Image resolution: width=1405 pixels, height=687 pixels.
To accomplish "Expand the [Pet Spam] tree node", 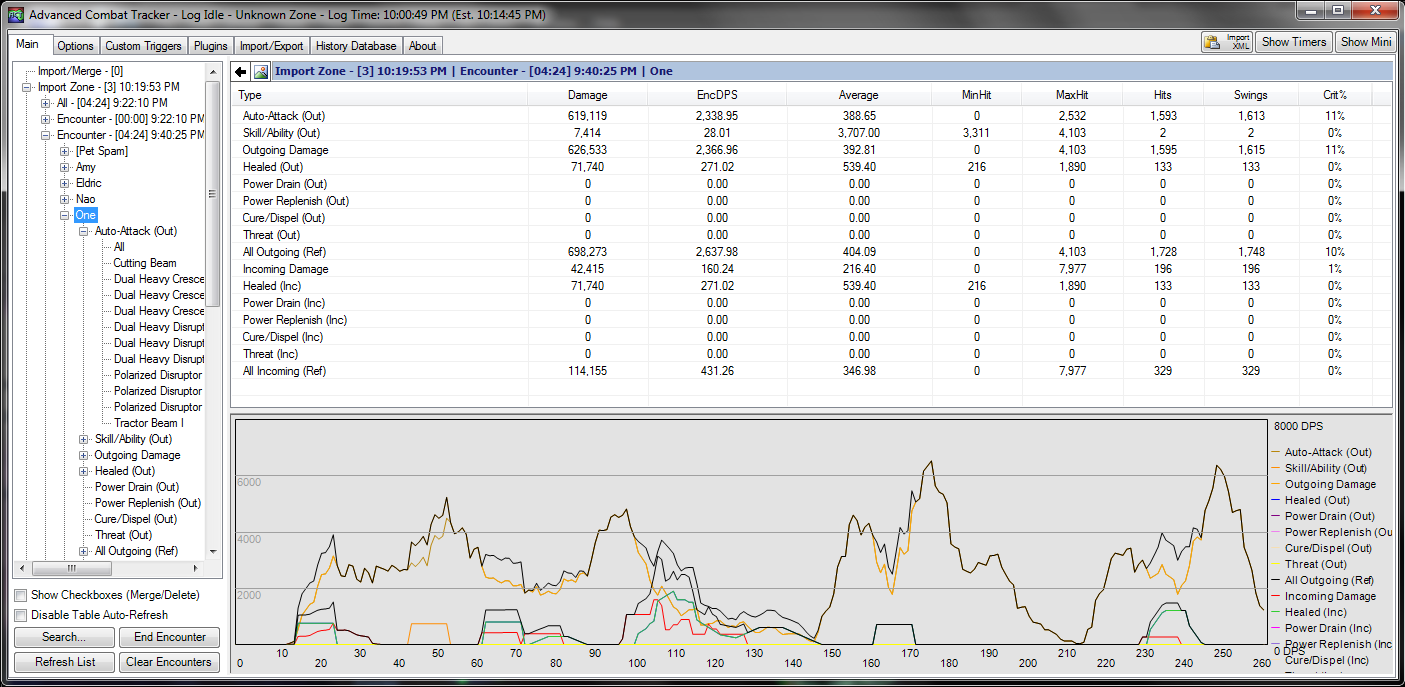I will coord(65,151).
